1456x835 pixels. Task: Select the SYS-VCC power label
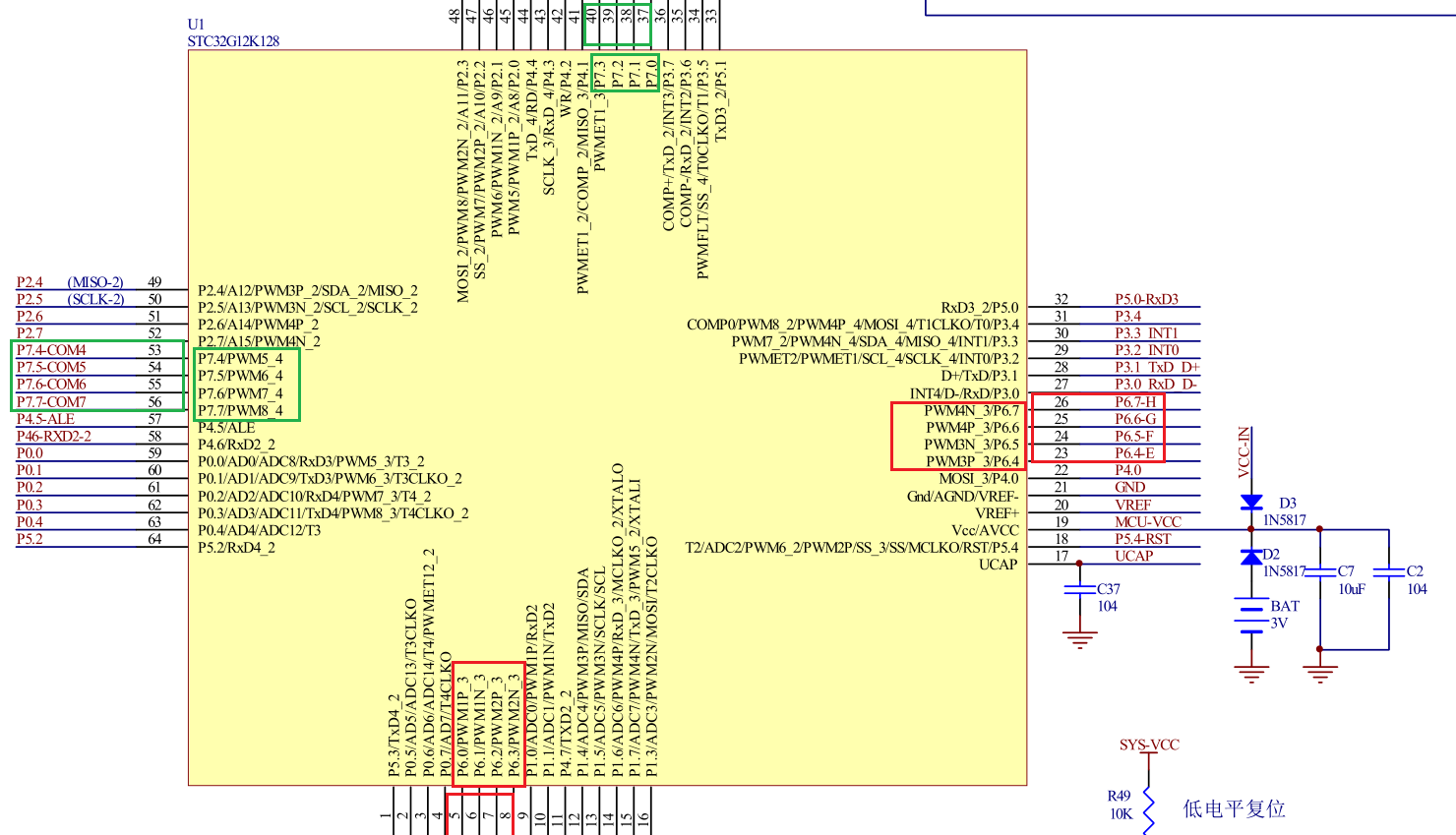[1149, 745]
